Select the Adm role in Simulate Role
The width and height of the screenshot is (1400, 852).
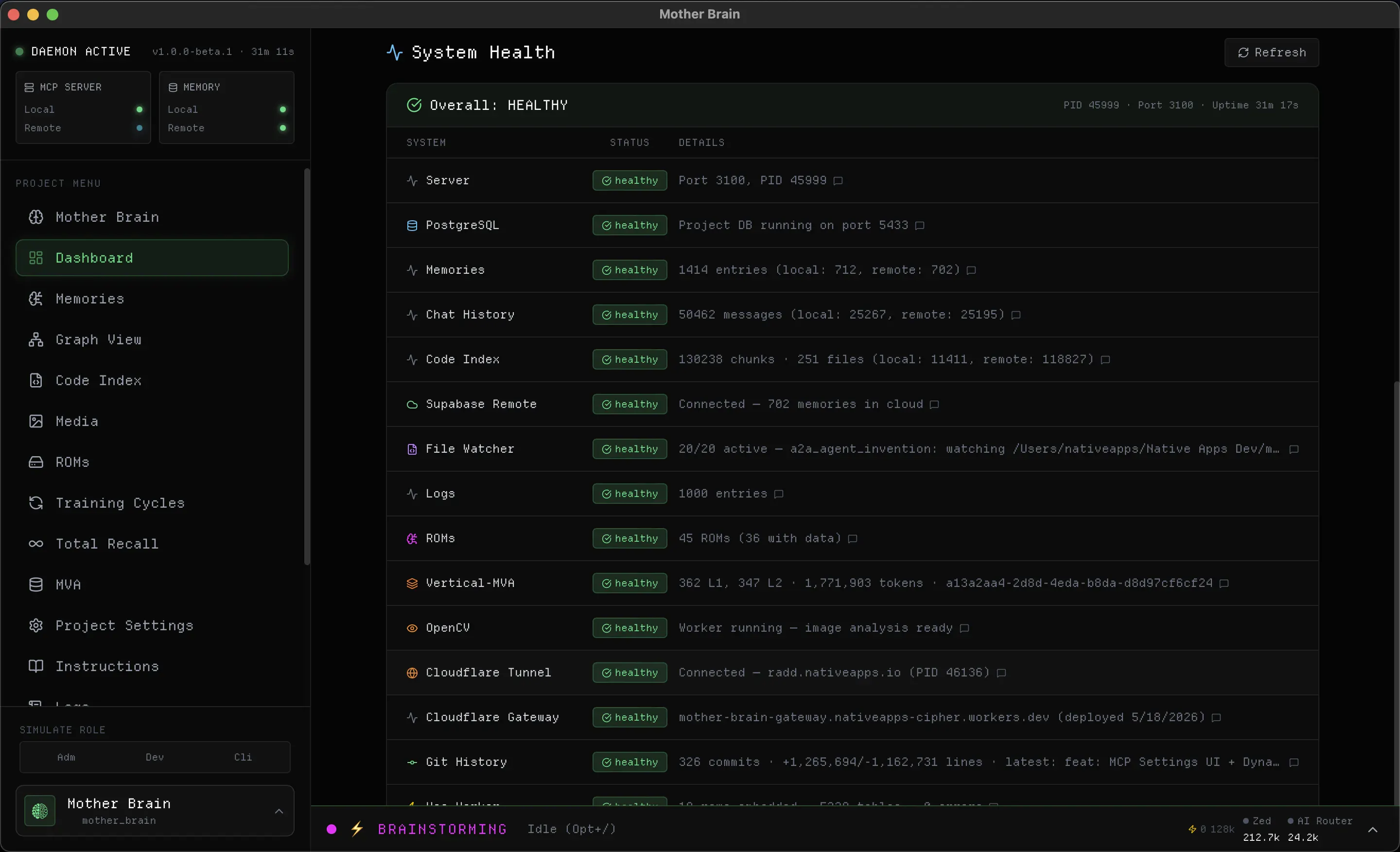tap(66, 757)
